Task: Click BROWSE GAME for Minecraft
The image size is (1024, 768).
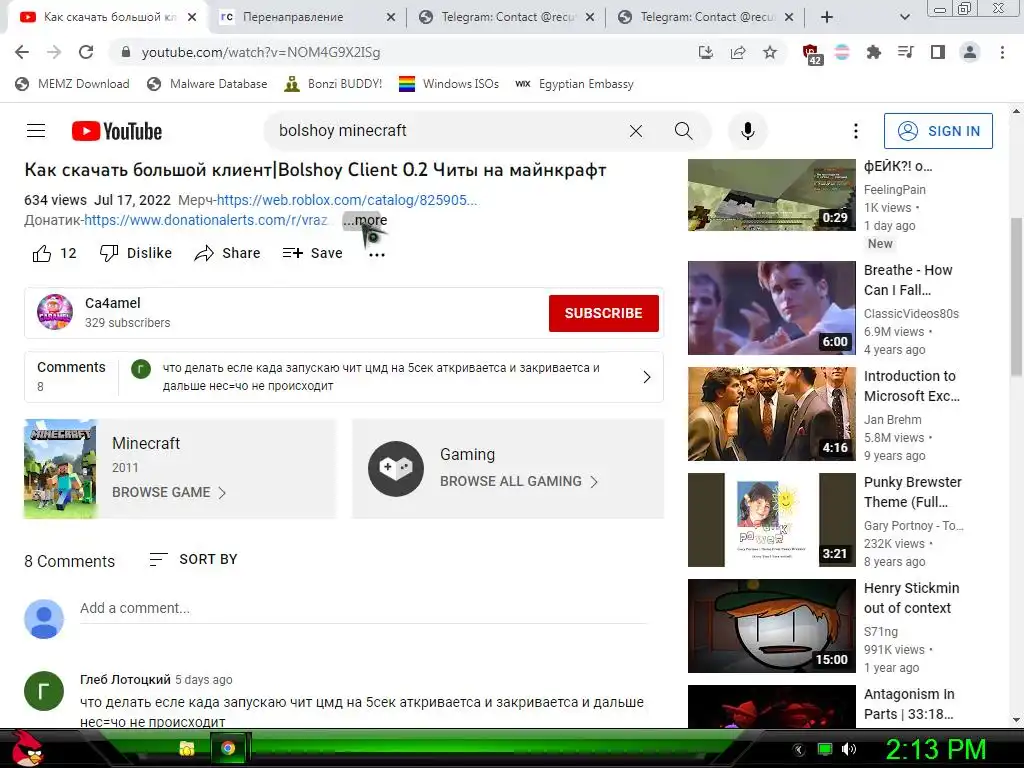Action: tap(168, 492)
